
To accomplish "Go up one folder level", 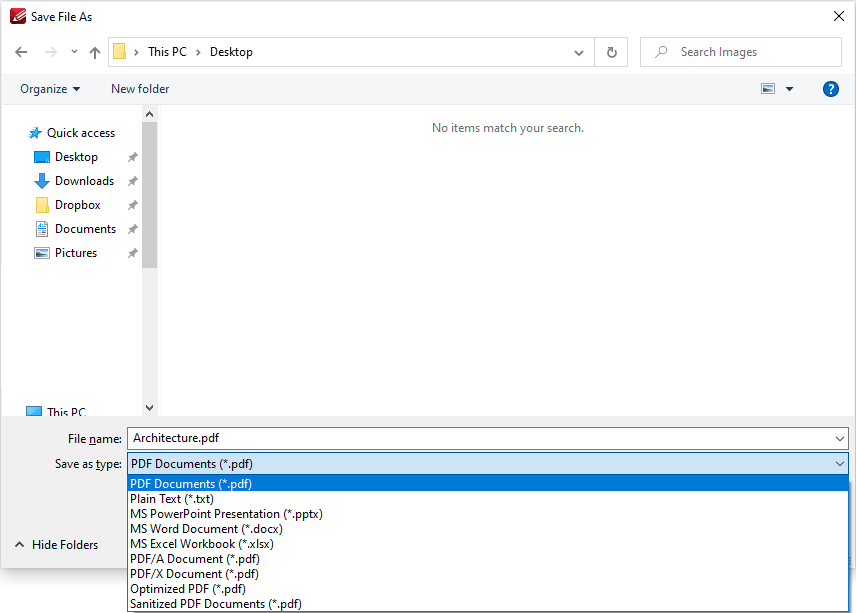I will (x=93, y=51).
